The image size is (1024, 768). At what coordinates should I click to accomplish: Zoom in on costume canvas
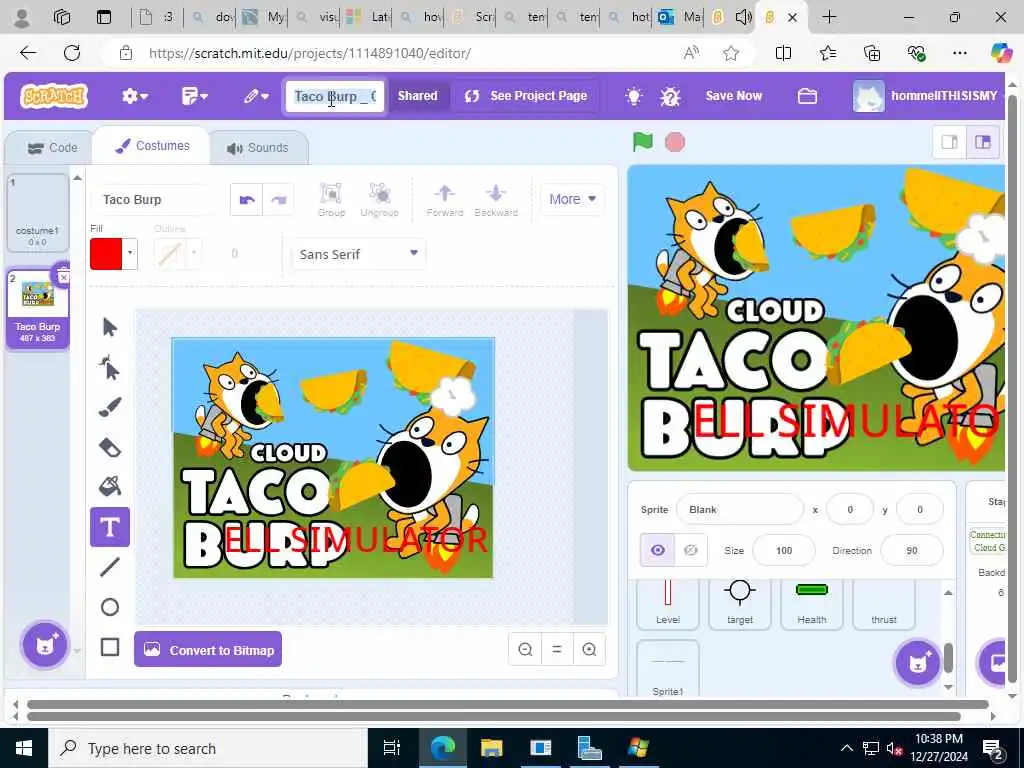tap(589, 650)
